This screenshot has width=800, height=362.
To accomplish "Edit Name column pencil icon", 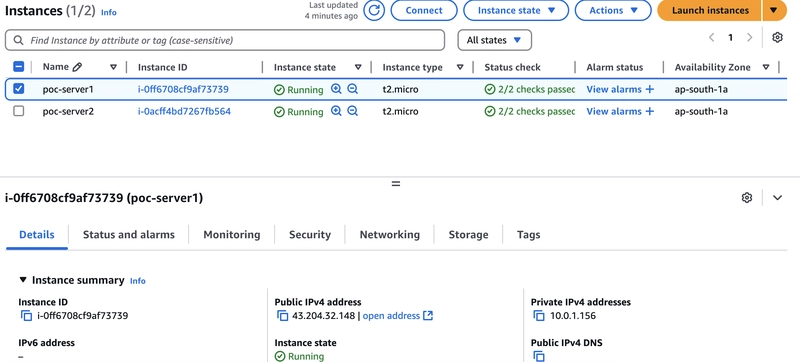I will [x=77, y=67].
